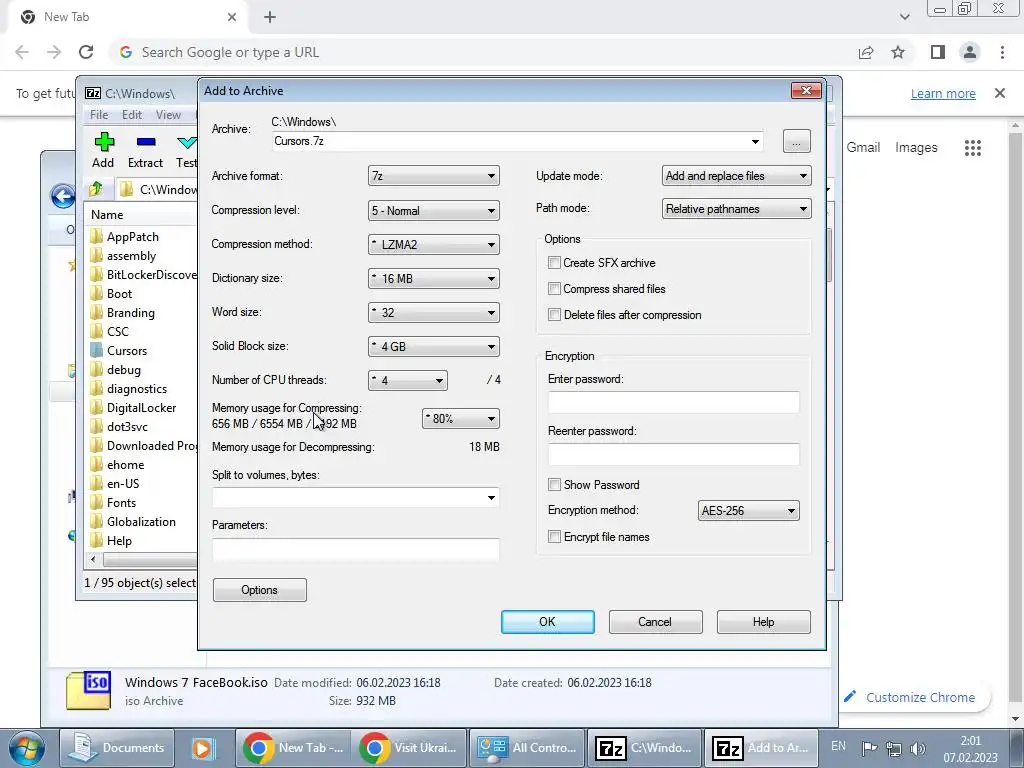Open Chrome profile avatar
This screenshot has width=1024, height=768.
coord(970,52)
